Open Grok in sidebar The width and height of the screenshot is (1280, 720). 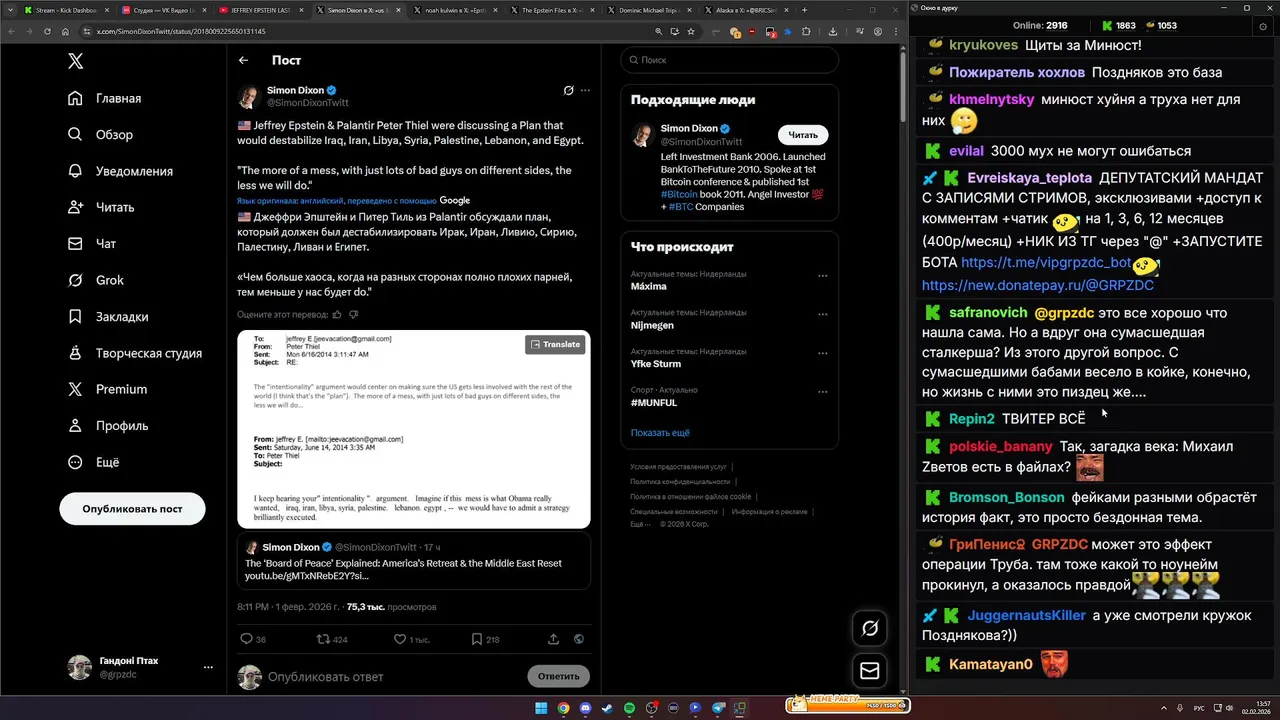[96, 280]
